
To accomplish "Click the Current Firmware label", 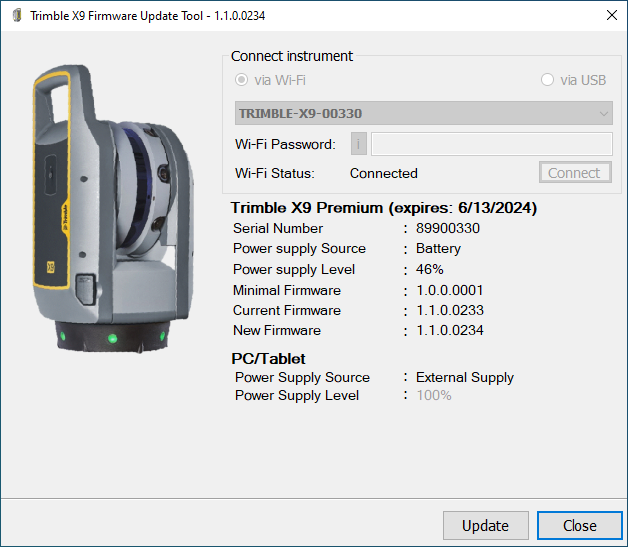I will coord(287,310).
